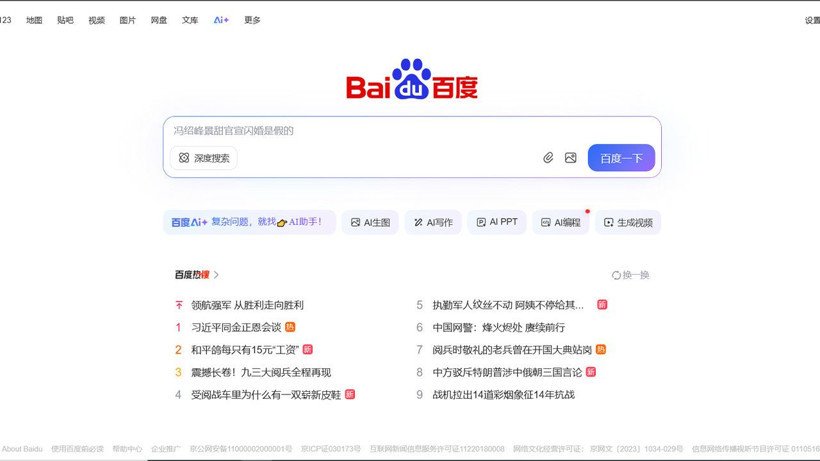The image size is (820, 461).
Task: Expand 百度热搜 via its chevron arrow
Action: (x=216, y=275)
